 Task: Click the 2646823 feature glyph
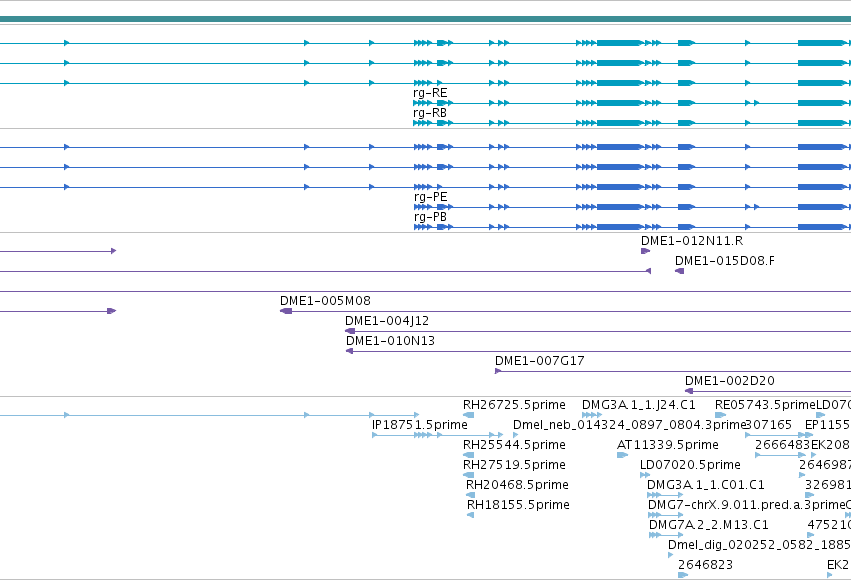[683, 575]
